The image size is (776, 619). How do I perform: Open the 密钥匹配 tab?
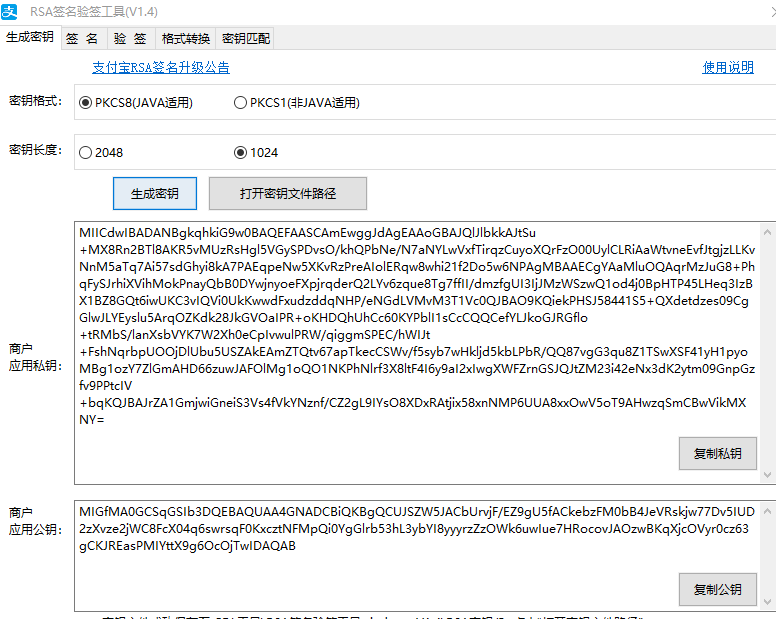click(x=245, y=39)
